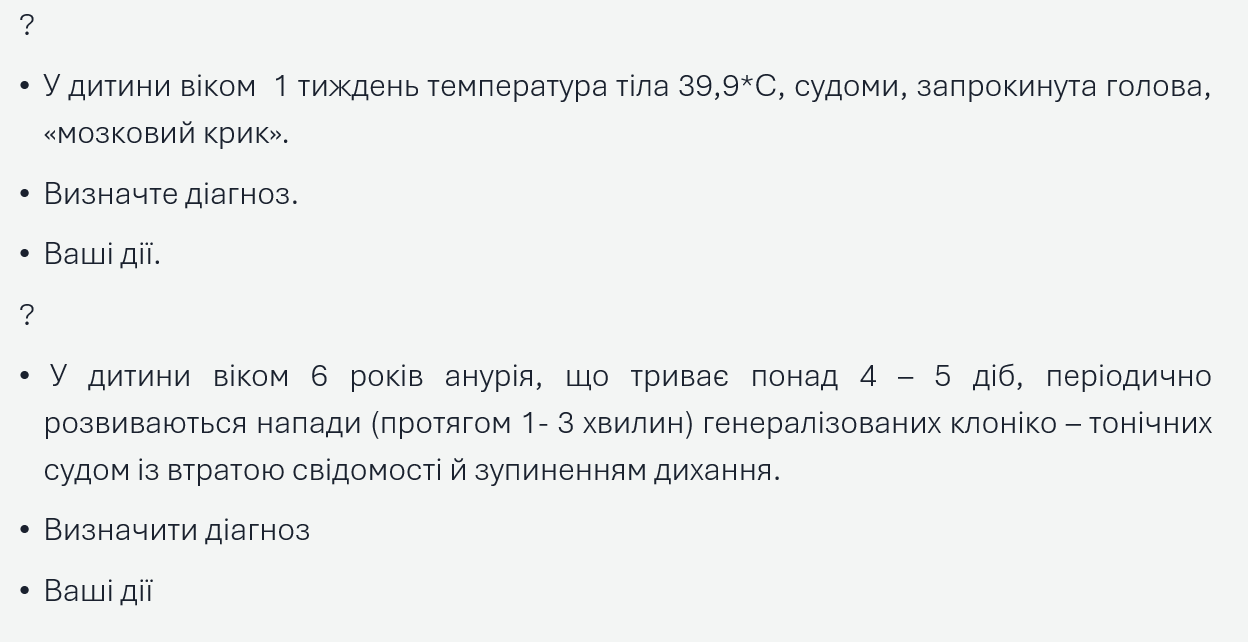Click the question mark at the very top
The width and height of the screenshot is (1248, 642).
click(27, 26)
